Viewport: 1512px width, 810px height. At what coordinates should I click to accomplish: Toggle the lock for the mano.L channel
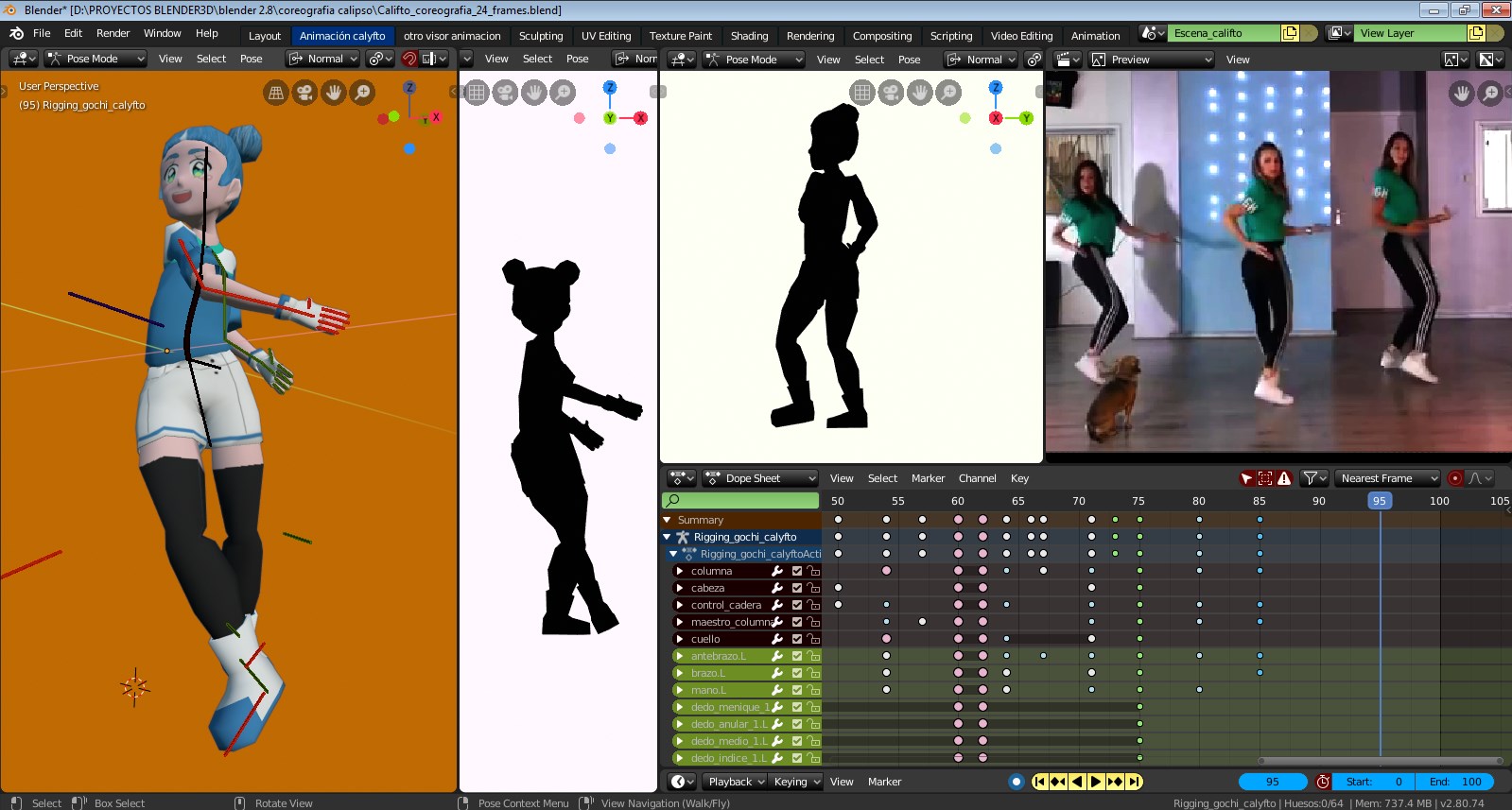tap(813, 690)
